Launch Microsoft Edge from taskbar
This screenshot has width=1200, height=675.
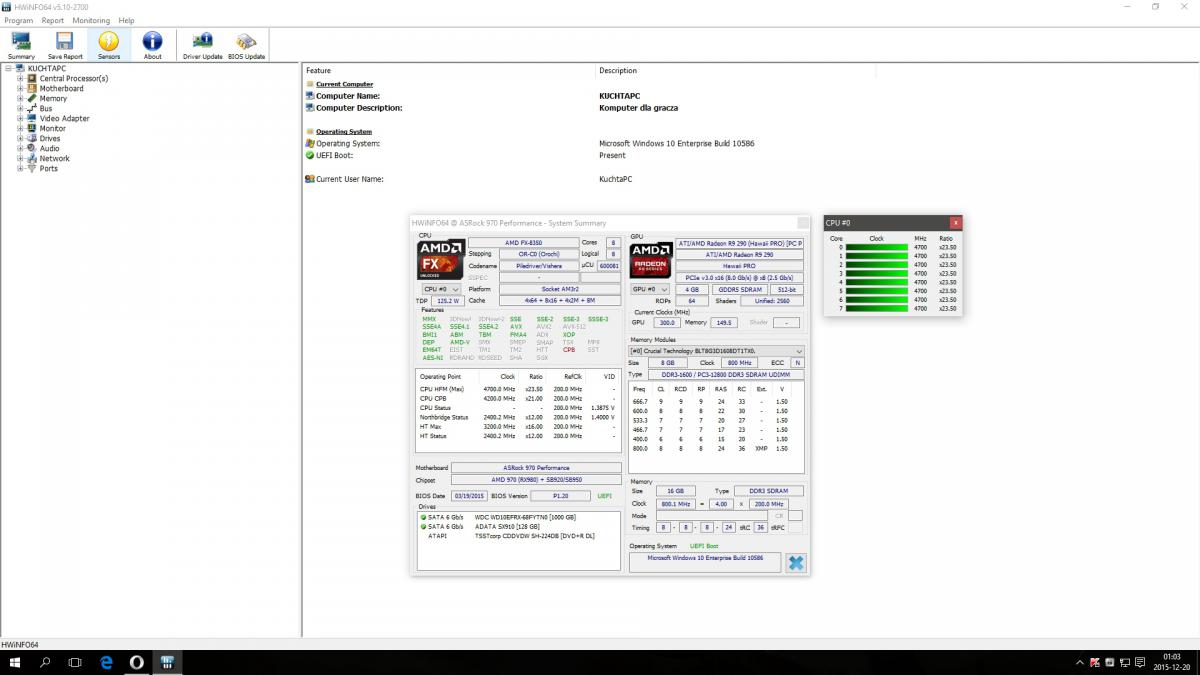[x=106, y=663]
